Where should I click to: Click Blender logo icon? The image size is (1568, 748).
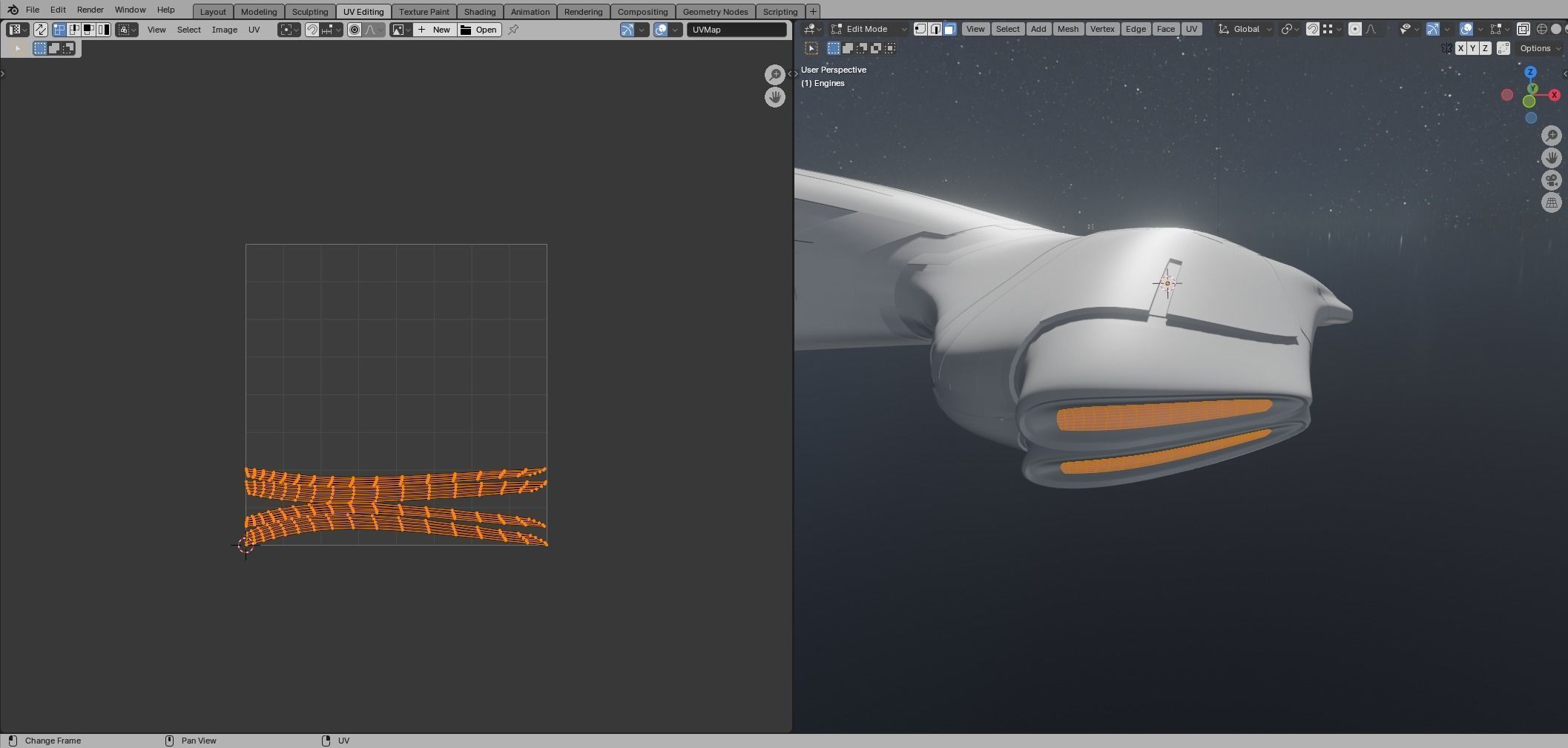(x=13, y=10)
